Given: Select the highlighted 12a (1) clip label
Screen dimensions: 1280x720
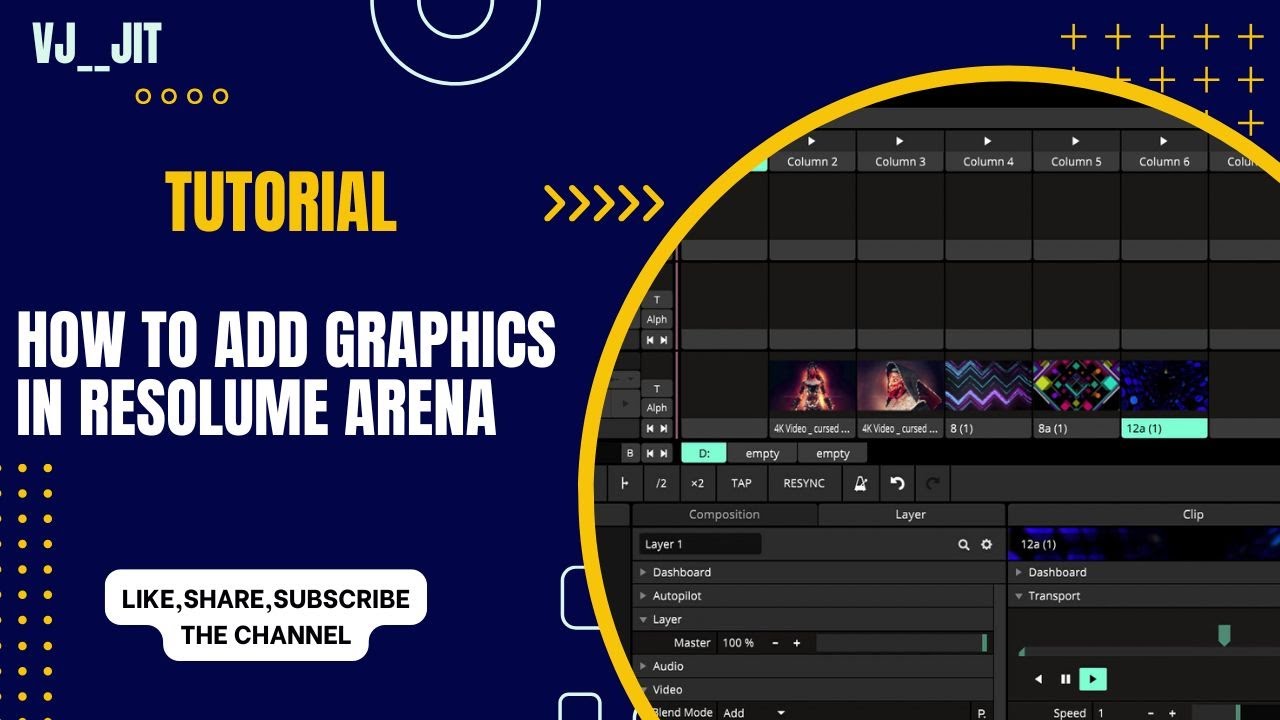Looking at the screenshot, I should point(1164,428).
